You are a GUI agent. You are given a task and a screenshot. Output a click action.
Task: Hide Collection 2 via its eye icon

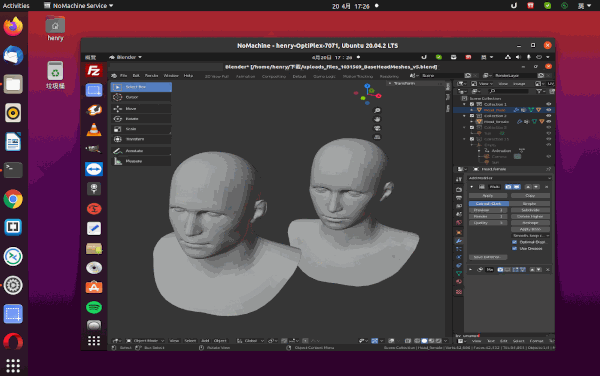(x=548, y=116)
